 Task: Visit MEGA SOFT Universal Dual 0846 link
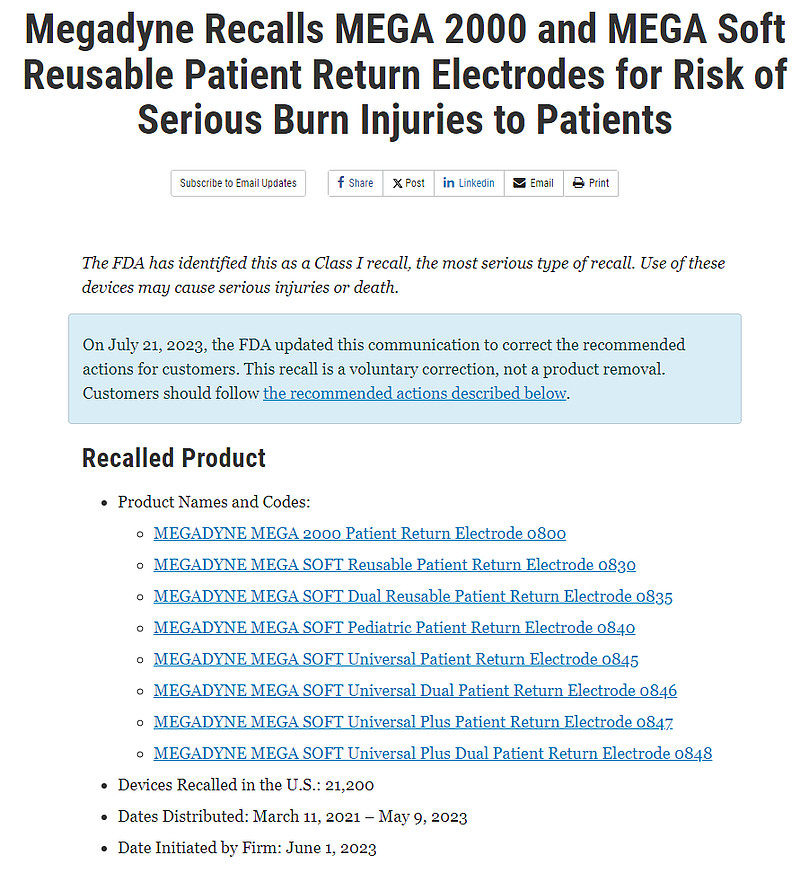click(x=415, y=691)
